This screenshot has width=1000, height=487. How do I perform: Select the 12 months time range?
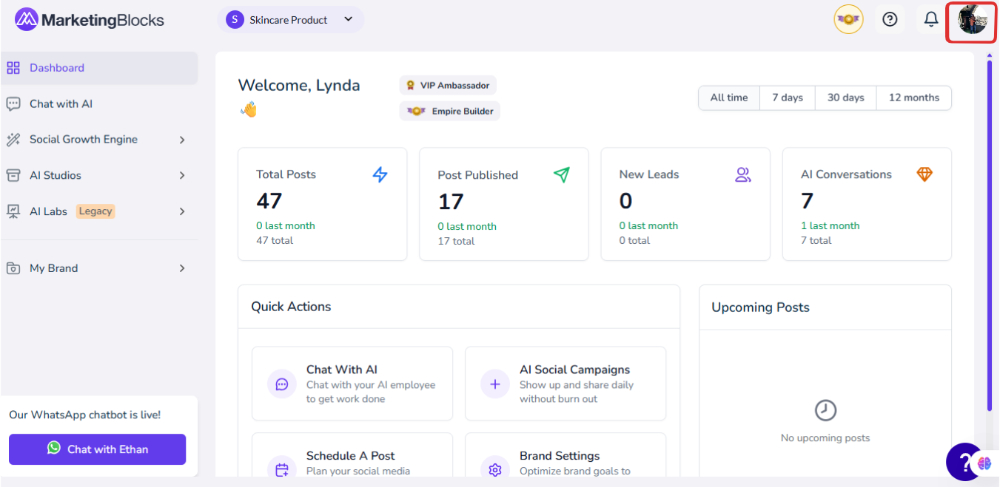[x=913, y=98]
